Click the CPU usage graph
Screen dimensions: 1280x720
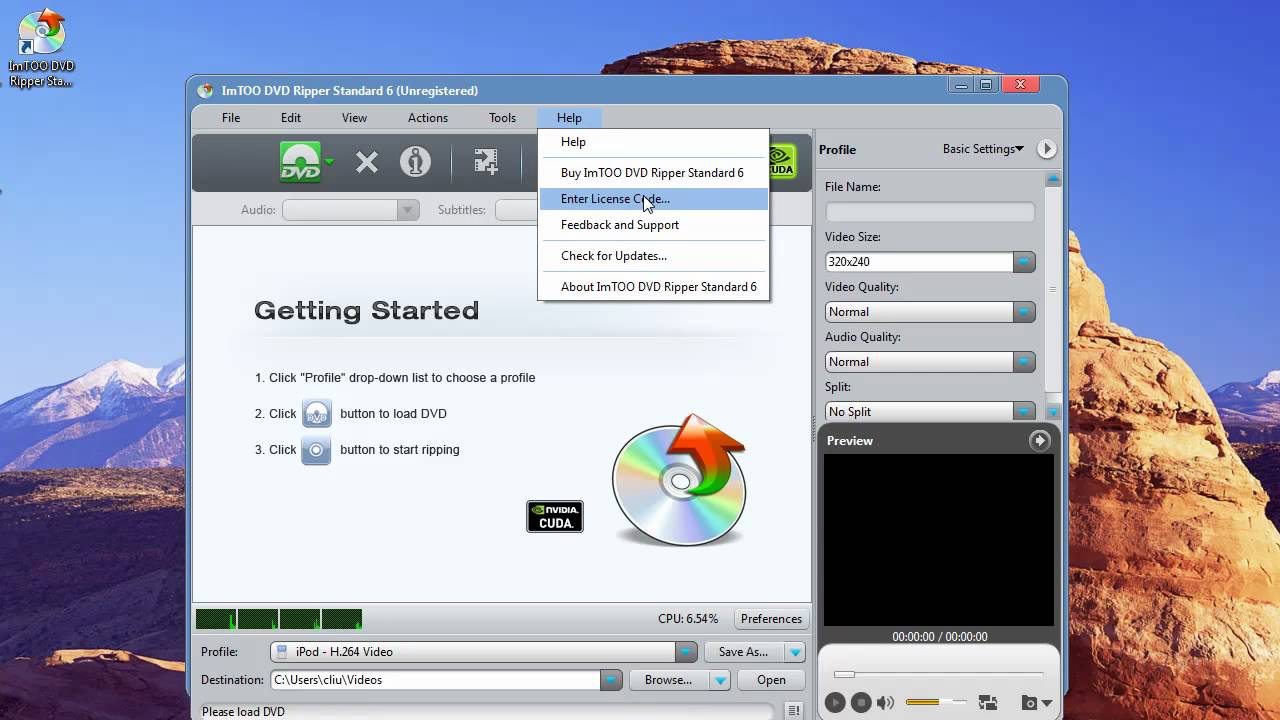point(279,619)
